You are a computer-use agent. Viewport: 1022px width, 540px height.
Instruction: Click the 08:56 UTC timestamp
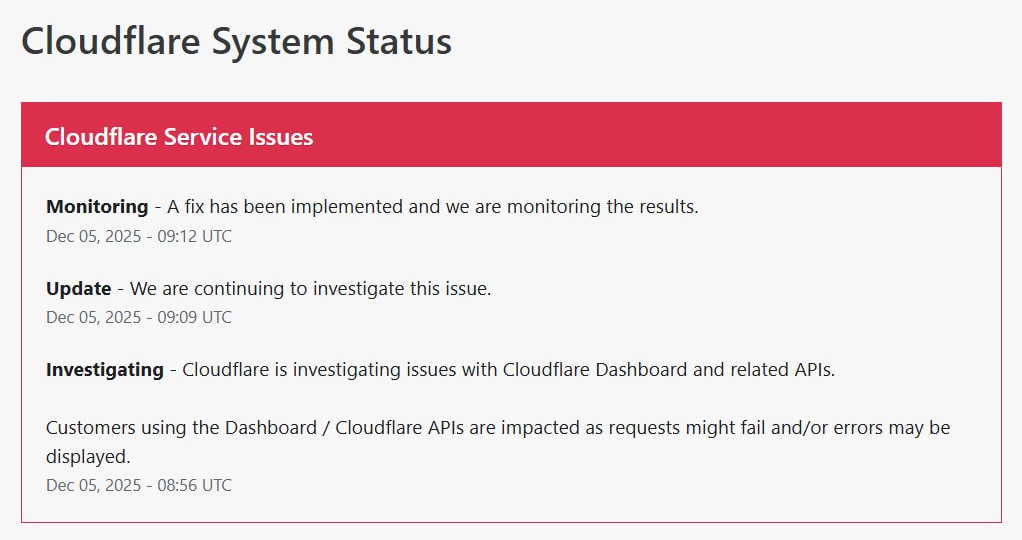139,485
